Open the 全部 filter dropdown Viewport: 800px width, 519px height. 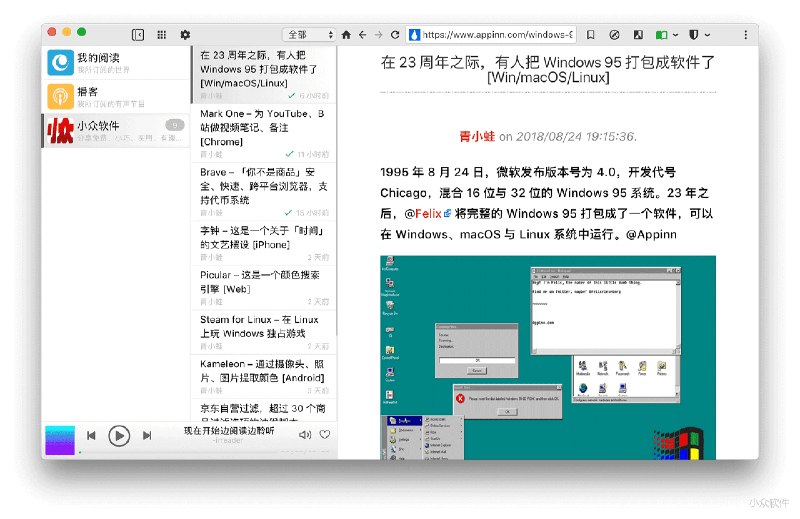(x=309, y=34)
